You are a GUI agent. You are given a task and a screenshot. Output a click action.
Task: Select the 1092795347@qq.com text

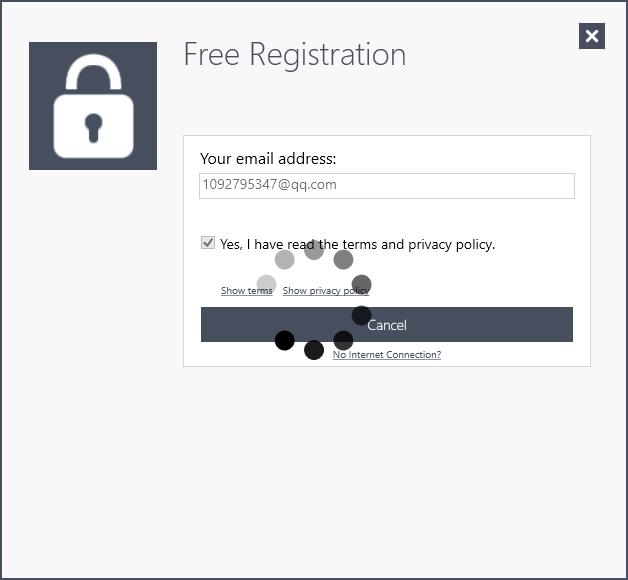click(269, 185)
